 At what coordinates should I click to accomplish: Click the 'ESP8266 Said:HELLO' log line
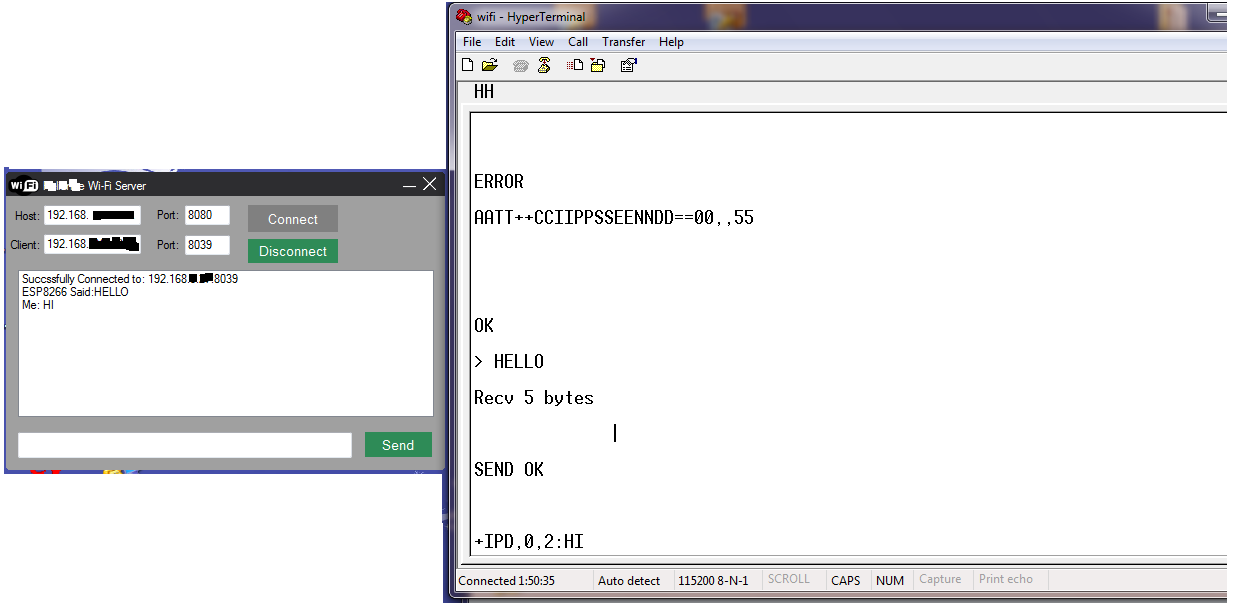tap(75, 292)
